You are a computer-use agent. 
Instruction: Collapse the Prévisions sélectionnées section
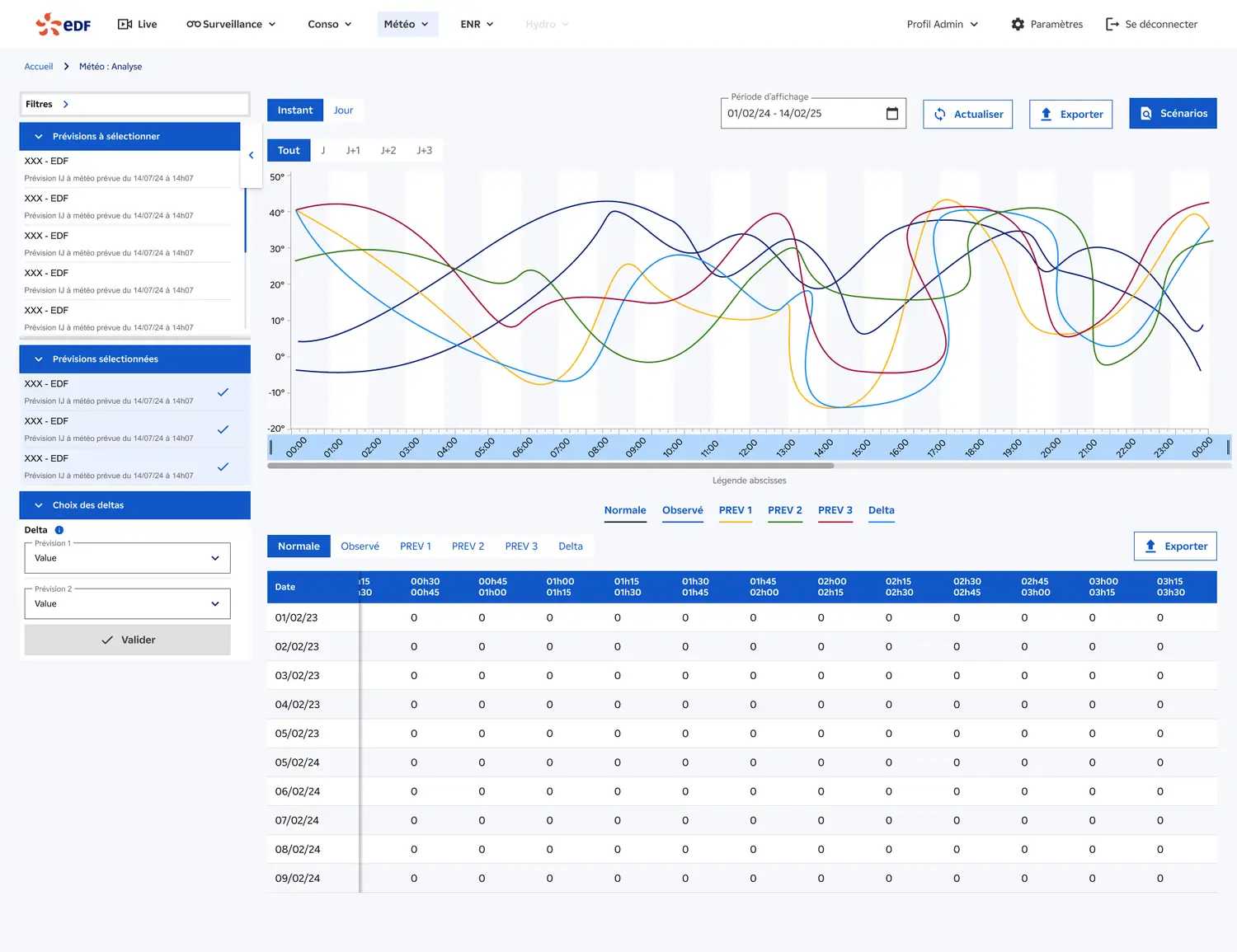click(x=39, y=359)
